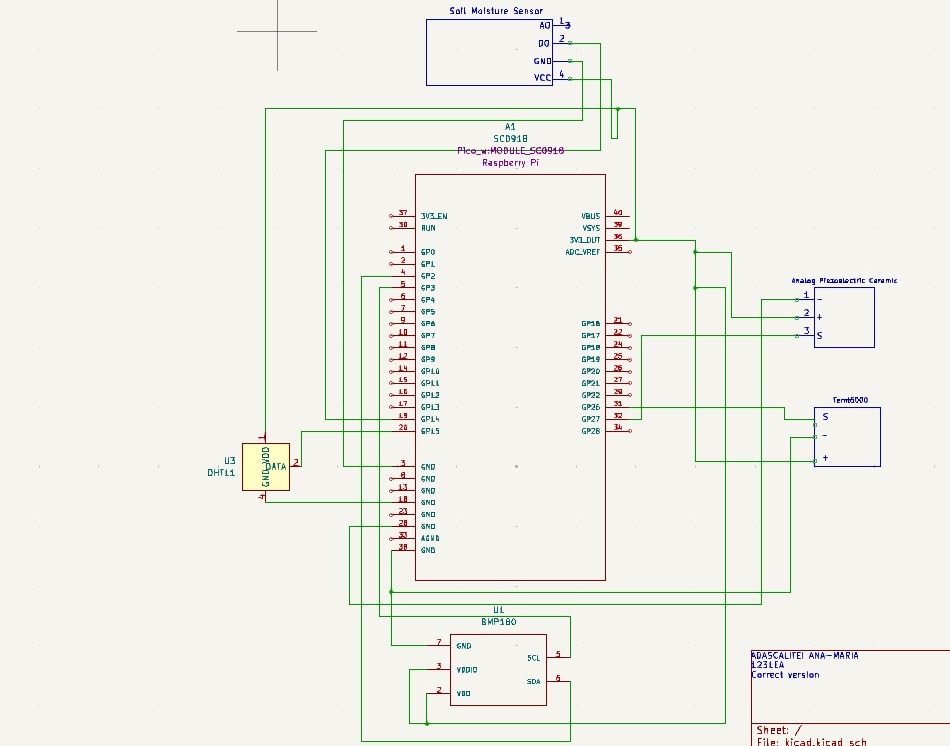Click the VCC pin label on Soil Moisture Sensor
This screenshot has height=746, width=950.
click(542, 78)
